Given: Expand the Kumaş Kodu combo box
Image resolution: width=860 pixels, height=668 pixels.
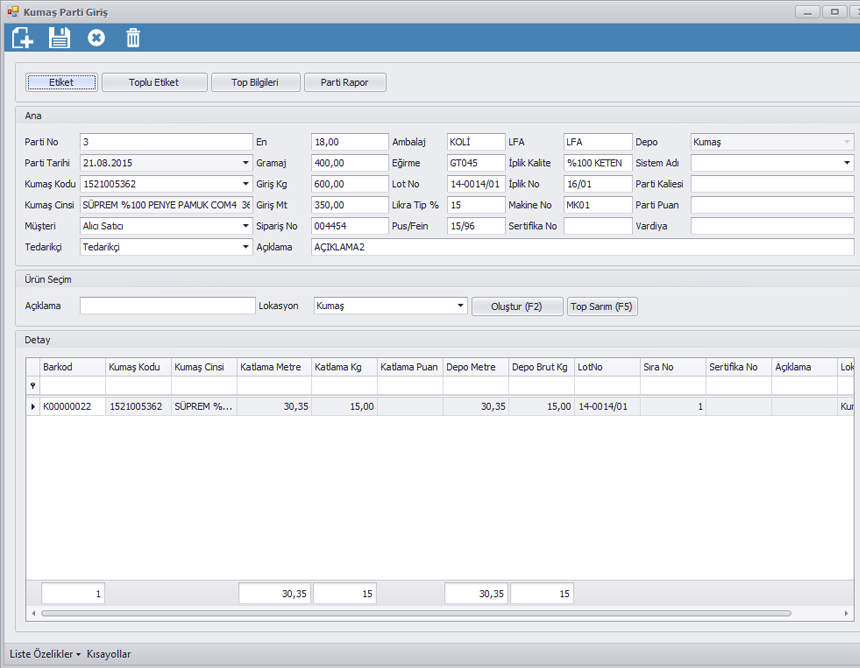Looking at the screenshot, I should coord(246,184).
